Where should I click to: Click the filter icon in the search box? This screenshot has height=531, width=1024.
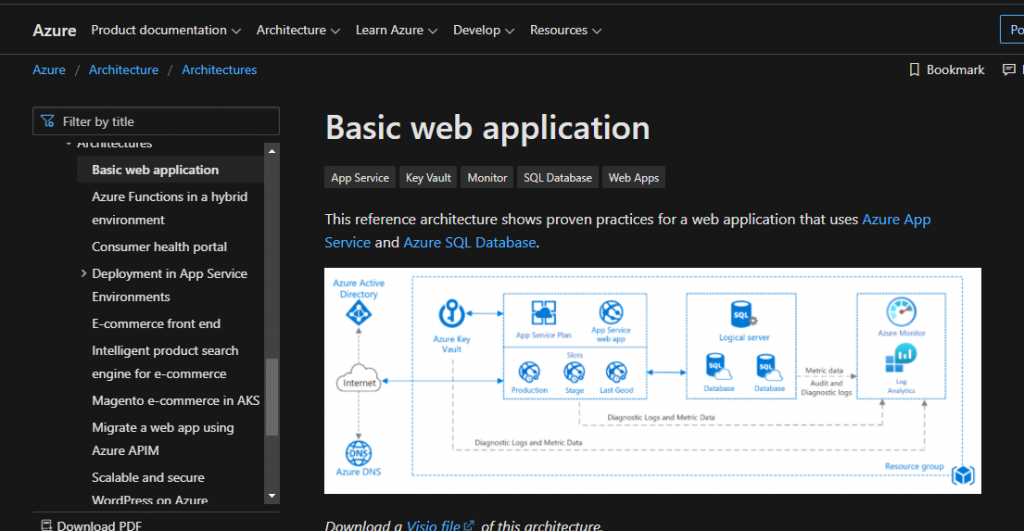click(47, 121)
